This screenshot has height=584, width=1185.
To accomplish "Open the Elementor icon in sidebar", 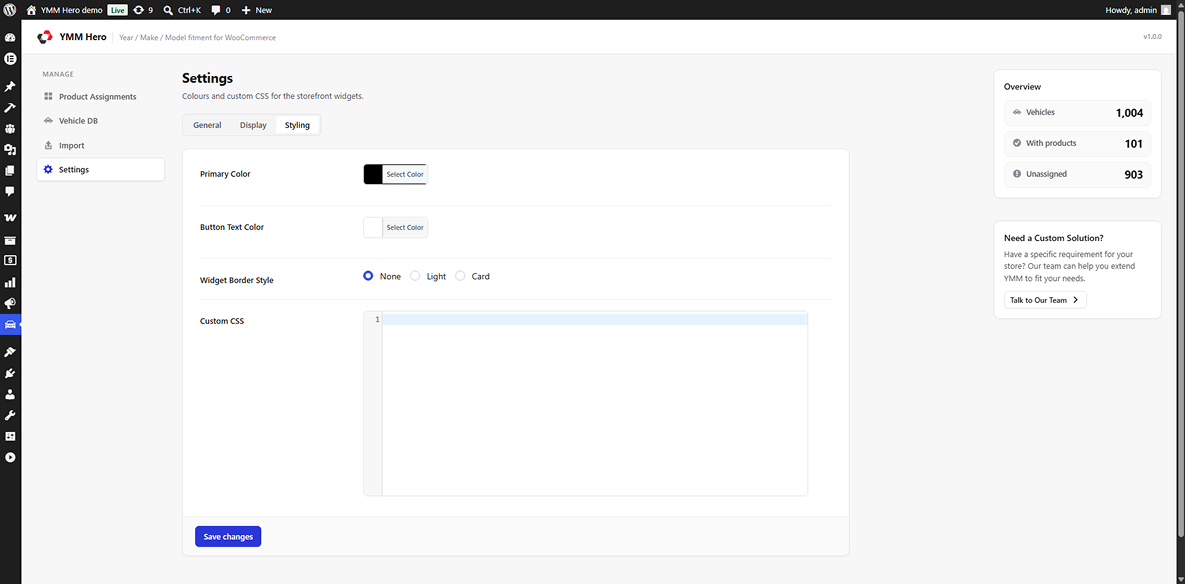I will (x=11, y=58).
